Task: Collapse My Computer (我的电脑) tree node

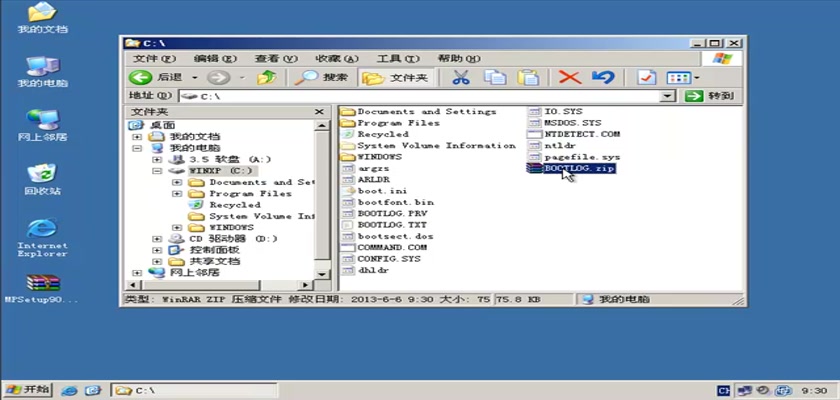Action: (137, 148)
